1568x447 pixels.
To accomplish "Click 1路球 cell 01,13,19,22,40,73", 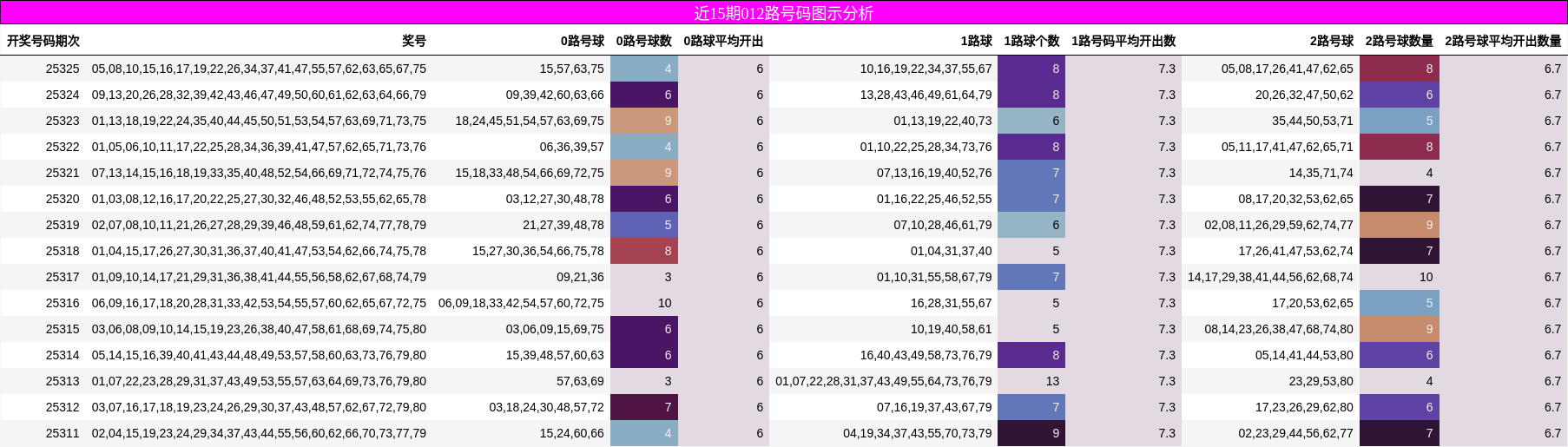I will [x=943, y=121].
